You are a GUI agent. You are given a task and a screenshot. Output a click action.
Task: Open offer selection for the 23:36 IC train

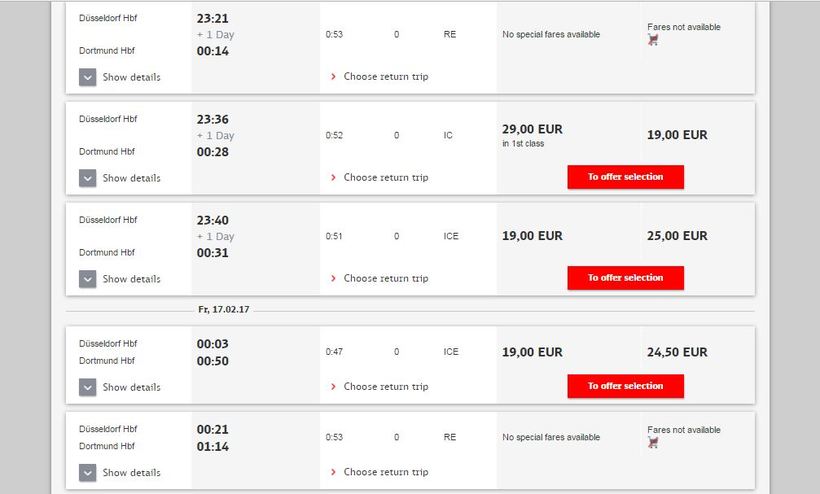click(625, 177)
